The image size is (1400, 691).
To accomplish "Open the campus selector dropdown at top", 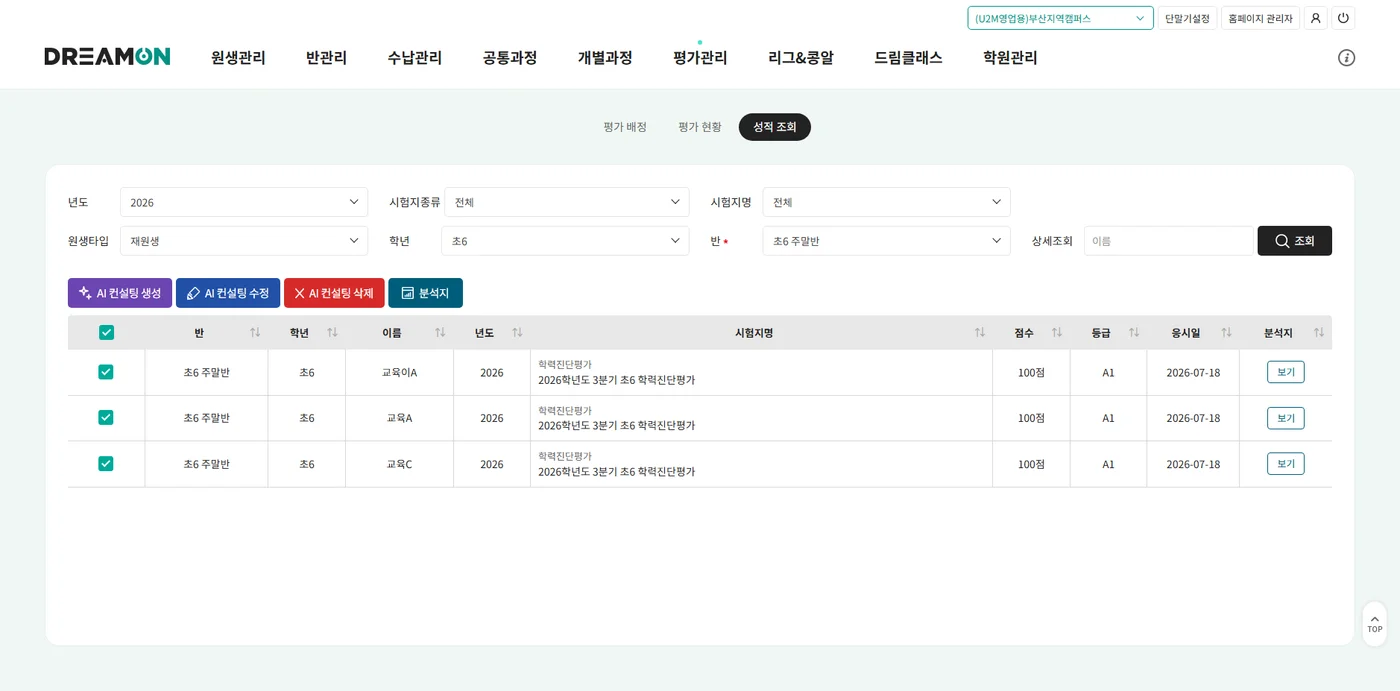I will point(1060,18).
